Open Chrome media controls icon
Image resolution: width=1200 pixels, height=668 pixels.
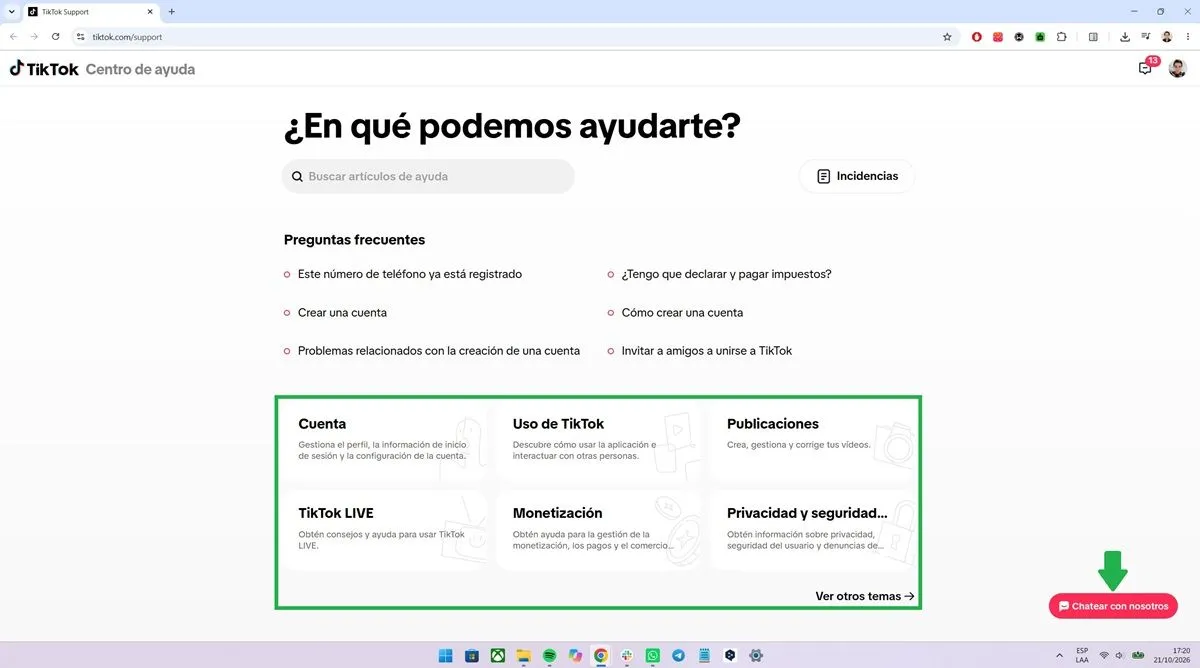(x=1146, y=37)
